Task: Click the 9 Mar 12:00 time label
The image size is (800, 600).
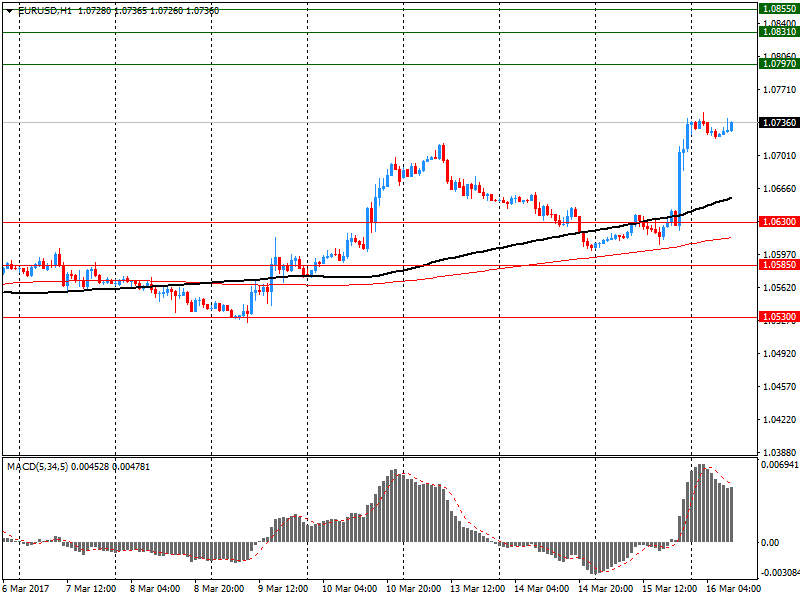Action: (283, 589)
